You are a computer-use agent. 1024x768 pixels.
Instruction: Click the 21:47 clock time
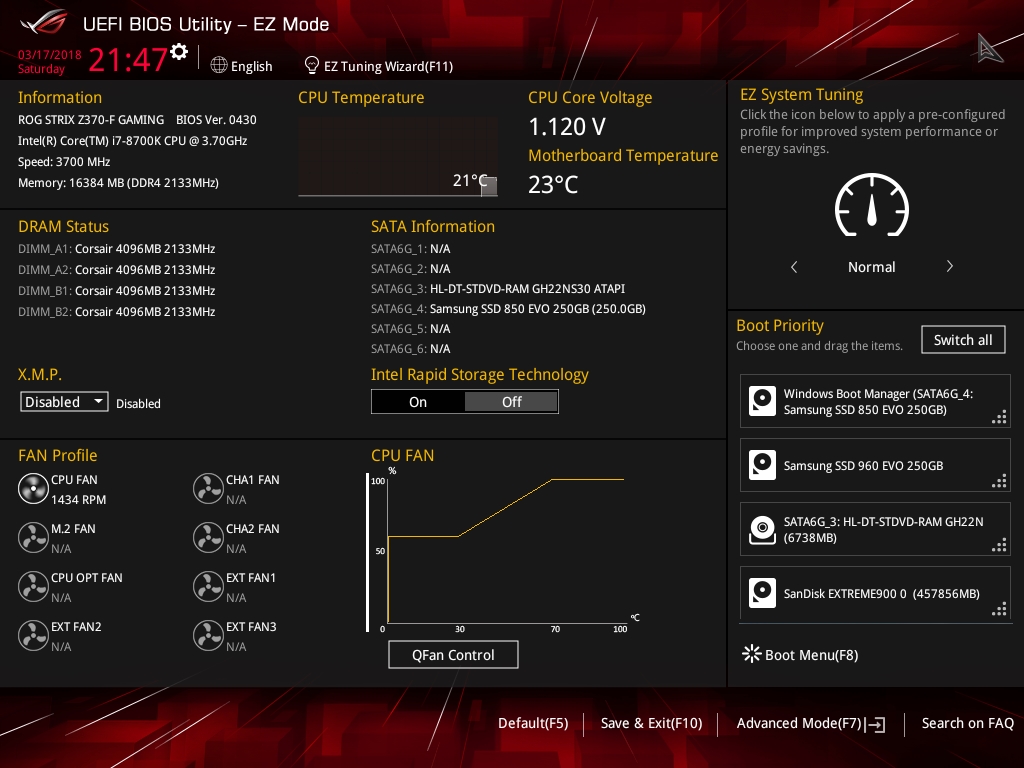(x=128, y=59)
